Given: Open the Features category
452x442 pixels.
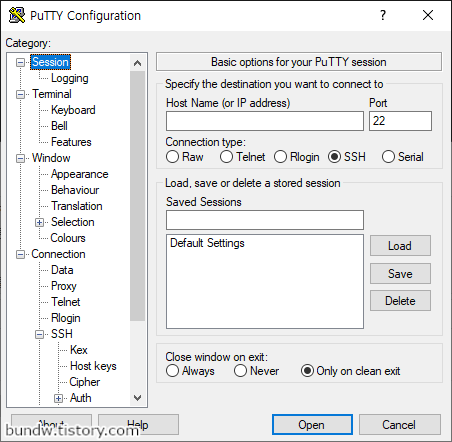Looking at the screenshot, I should pyautogui.click(x=71, y=142).
